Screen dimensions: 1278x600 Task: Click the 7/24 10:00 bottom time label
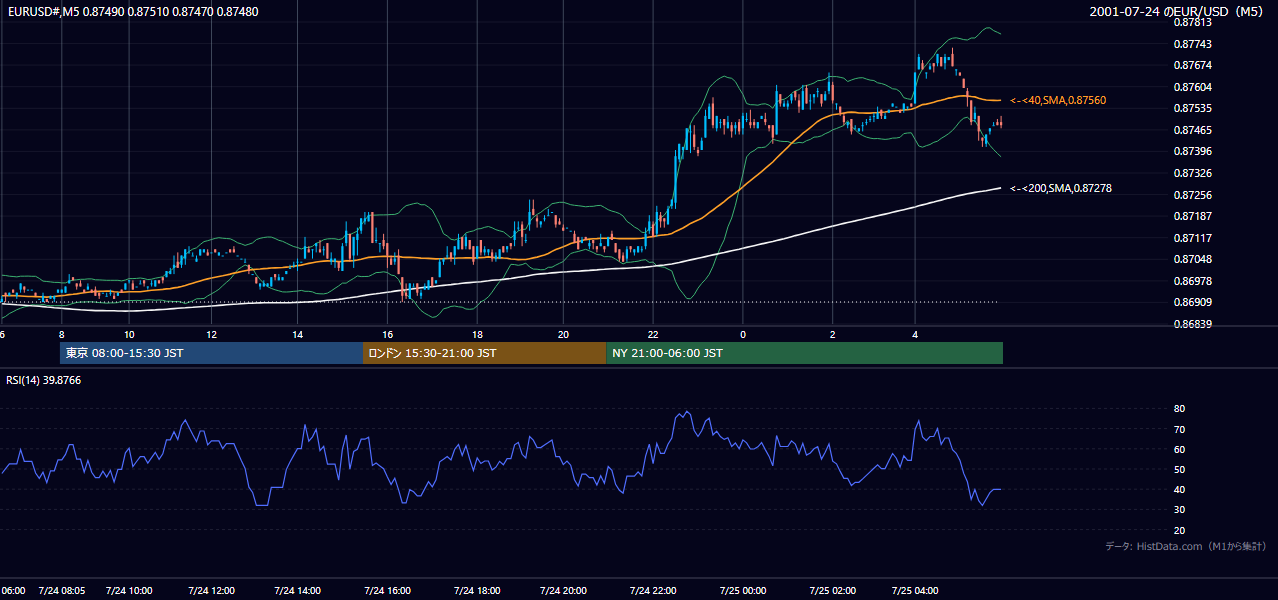(x=128, y=591)
